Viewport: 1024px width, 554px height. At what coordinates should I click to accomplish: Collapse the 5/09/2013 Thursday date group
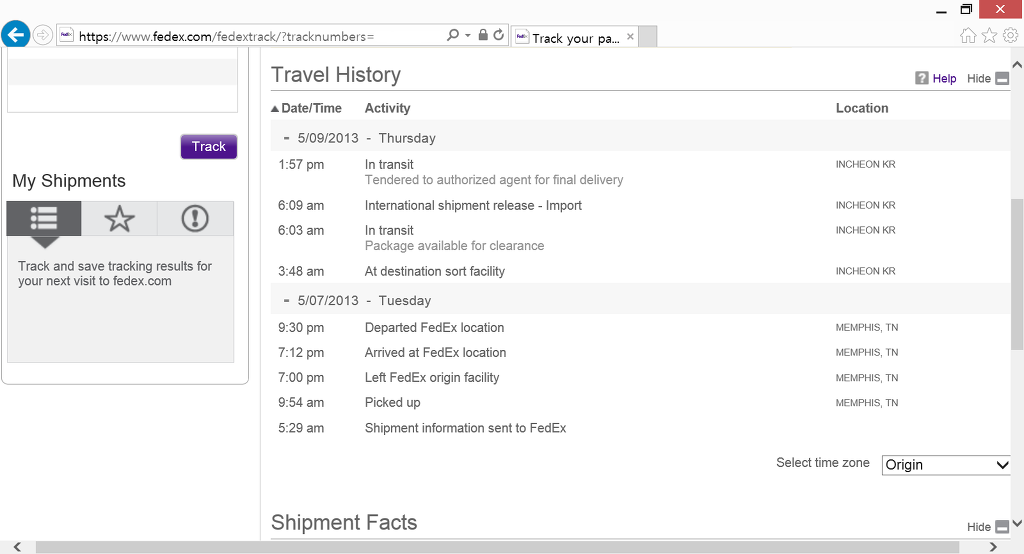[286, 138]
